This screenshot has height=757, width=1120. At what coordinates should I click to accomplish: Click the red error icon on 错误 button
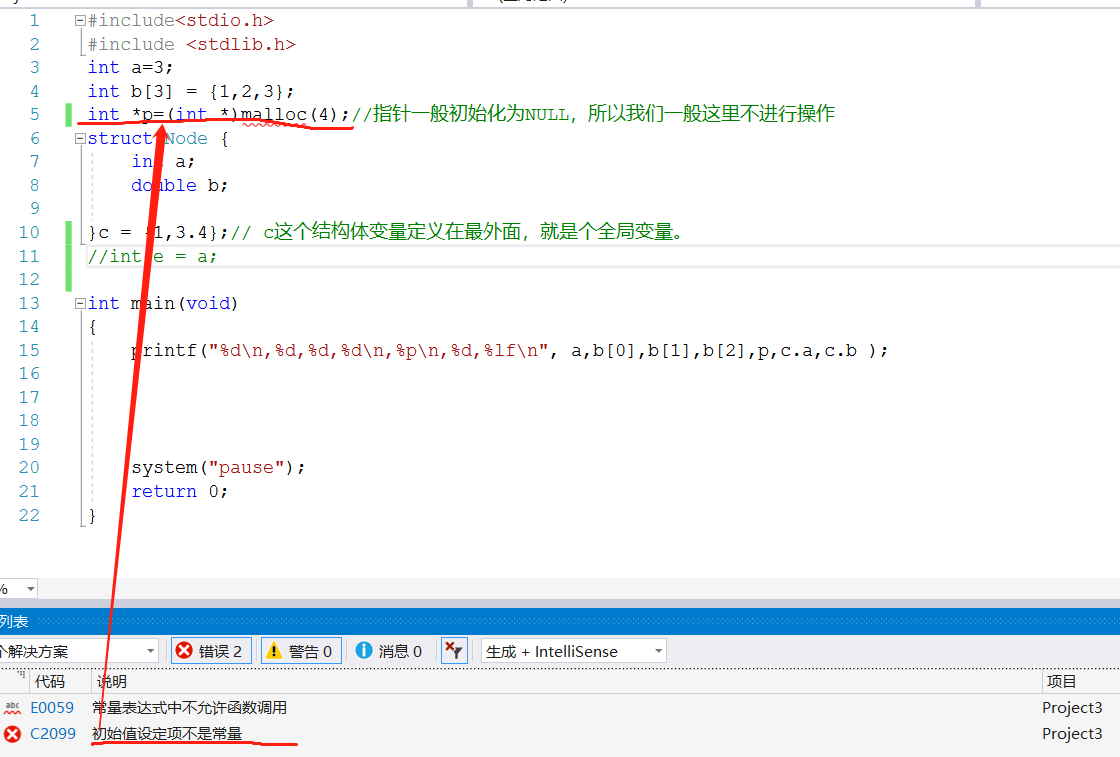click(x=184, y=651)
